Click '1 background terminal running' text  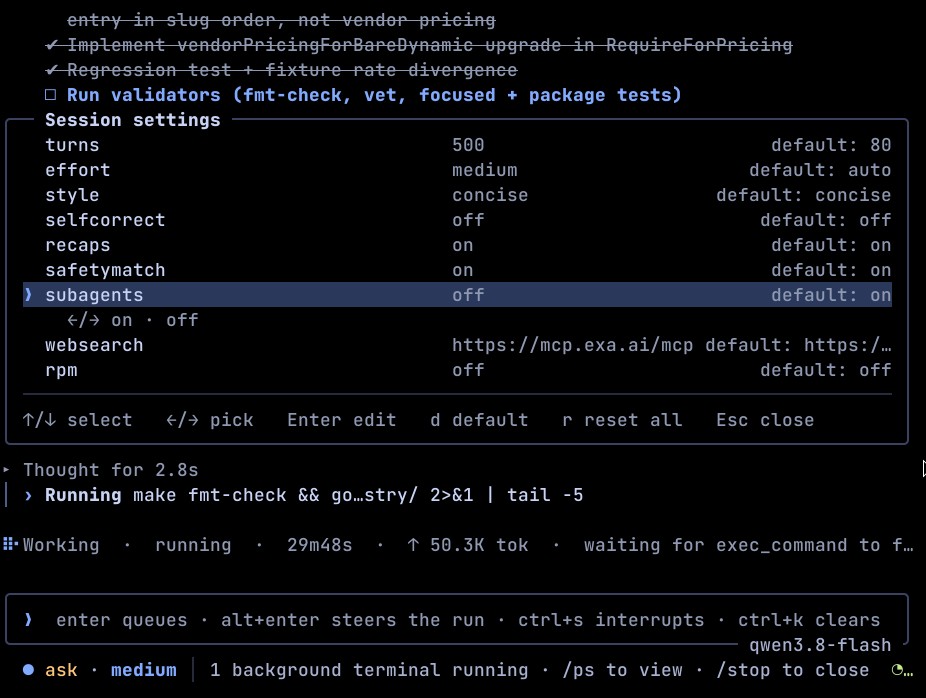369,670
